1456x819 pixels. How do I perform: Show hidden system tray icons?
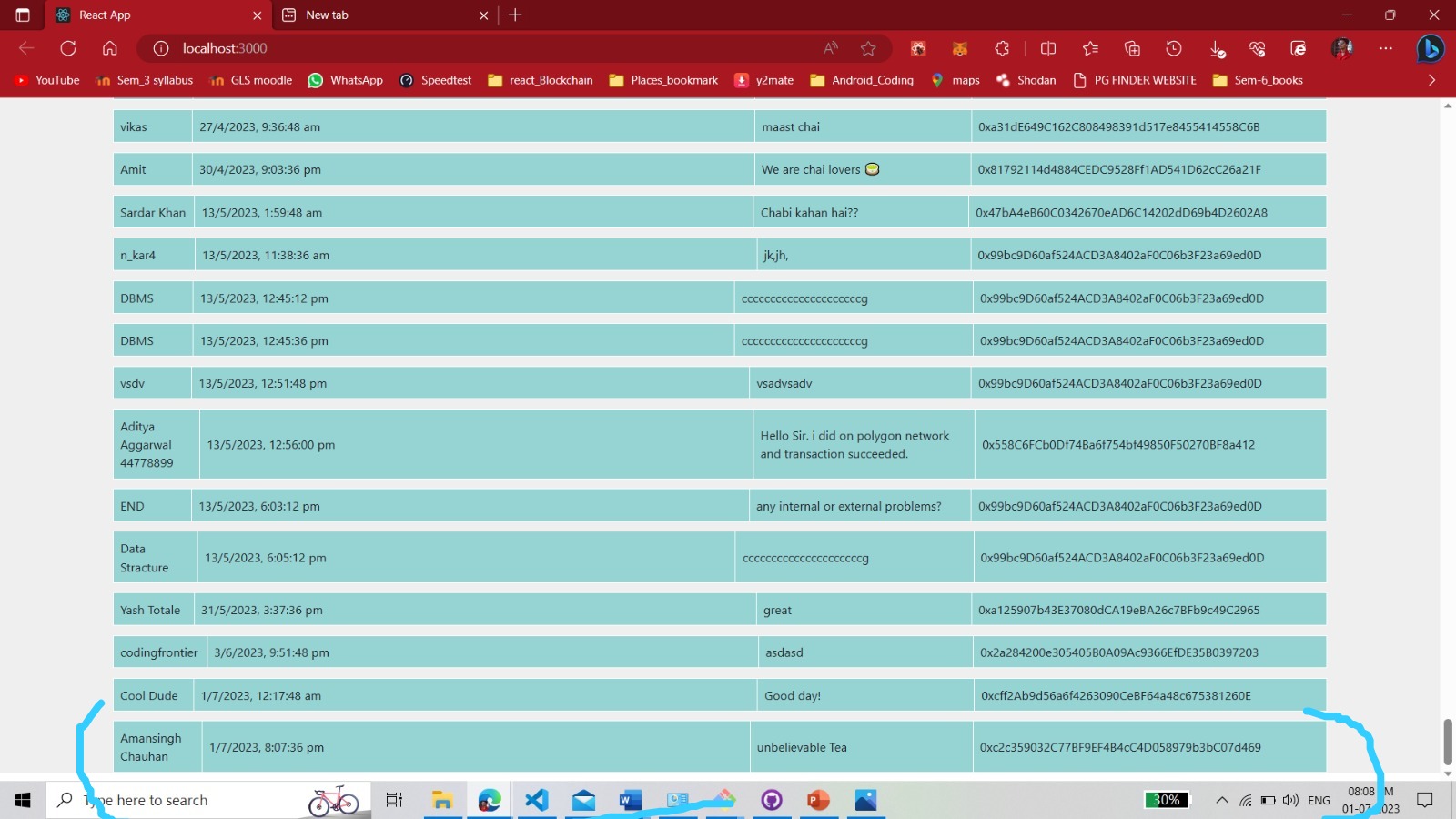point(1222,800)
